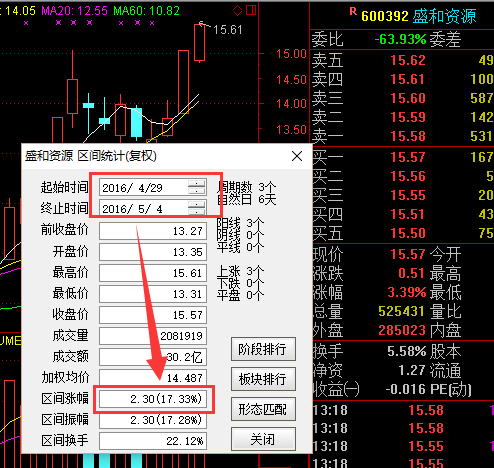The width and height of the screenshot is (494, 468).
Task: Click the 买一 price 15.57 row
Action: click(402, 157)
